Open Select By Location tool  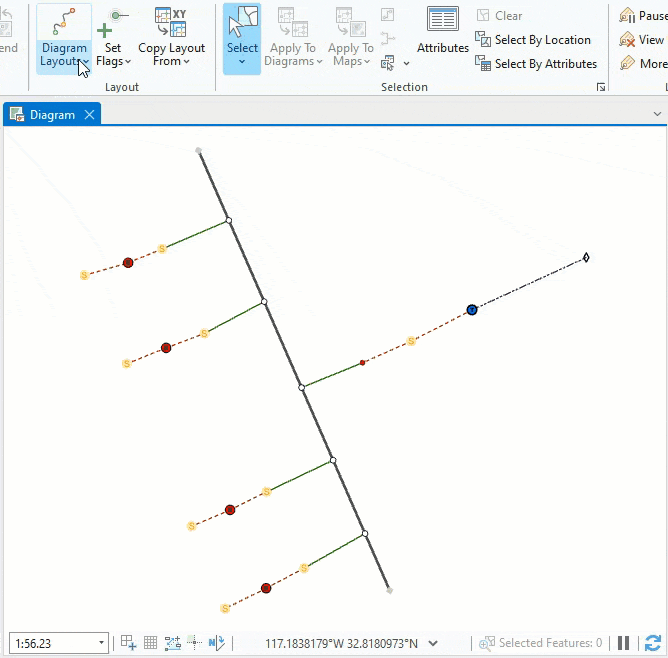(533, 40)
